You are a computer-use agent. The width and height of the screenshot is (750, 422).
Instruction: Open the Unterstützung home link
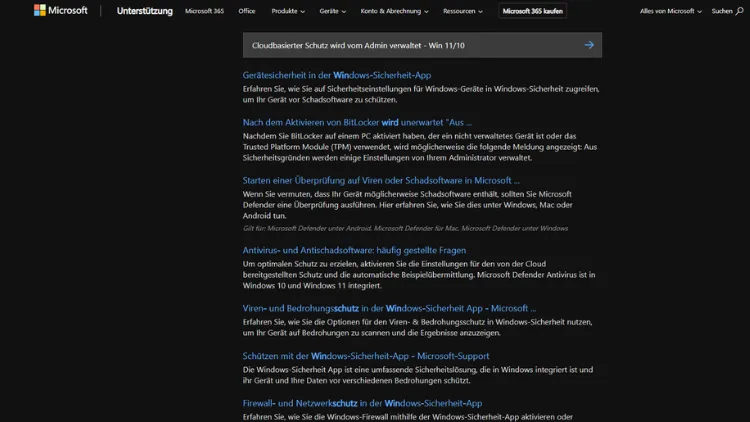tap(144, 11)
